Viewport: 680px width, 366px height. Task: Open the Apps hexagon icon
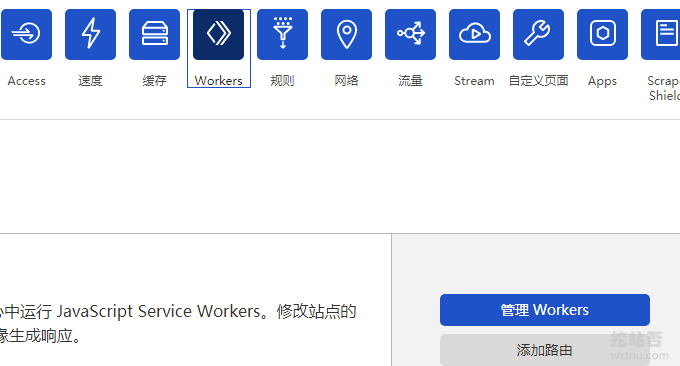point(602,34)
